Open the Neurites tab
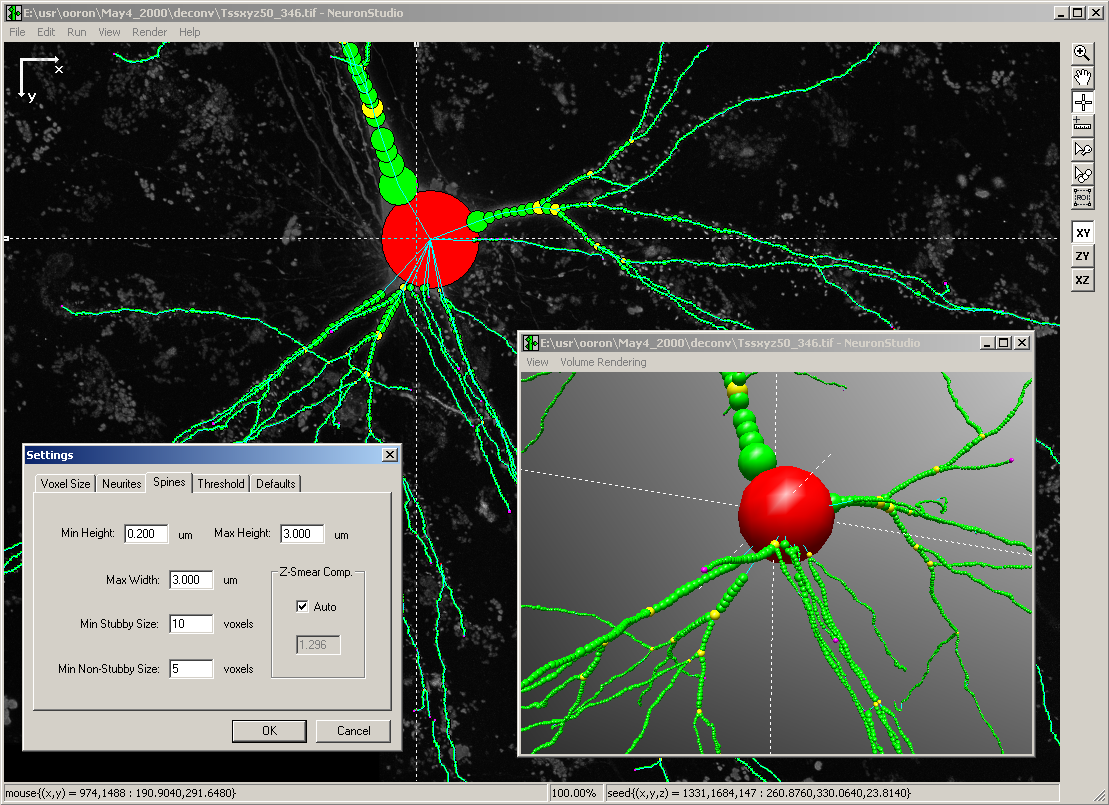The image size is (1109, 805). (121, 484)
